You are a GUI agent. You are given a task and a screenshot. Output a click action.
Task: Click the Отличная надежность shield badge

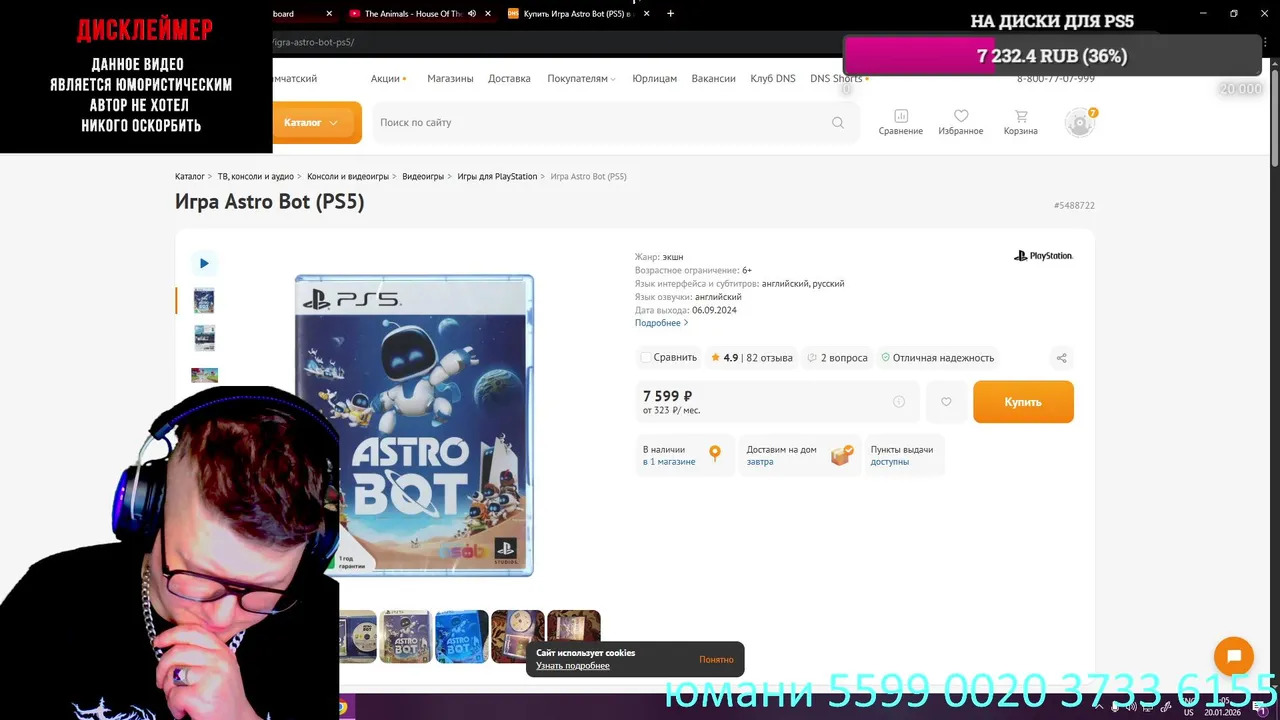[937, 358]
